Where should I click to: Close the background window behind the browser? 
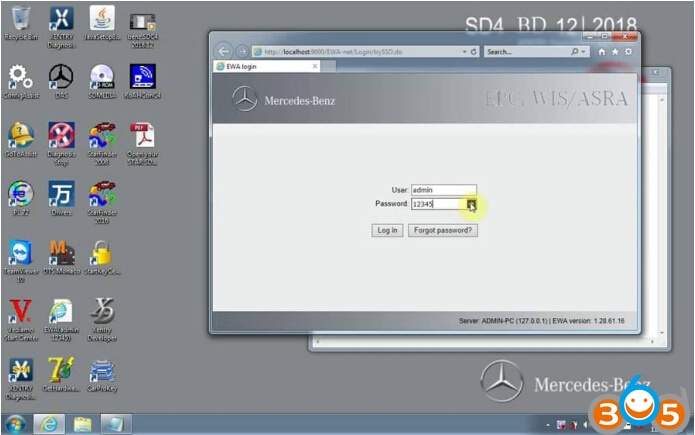coord(655,72)
